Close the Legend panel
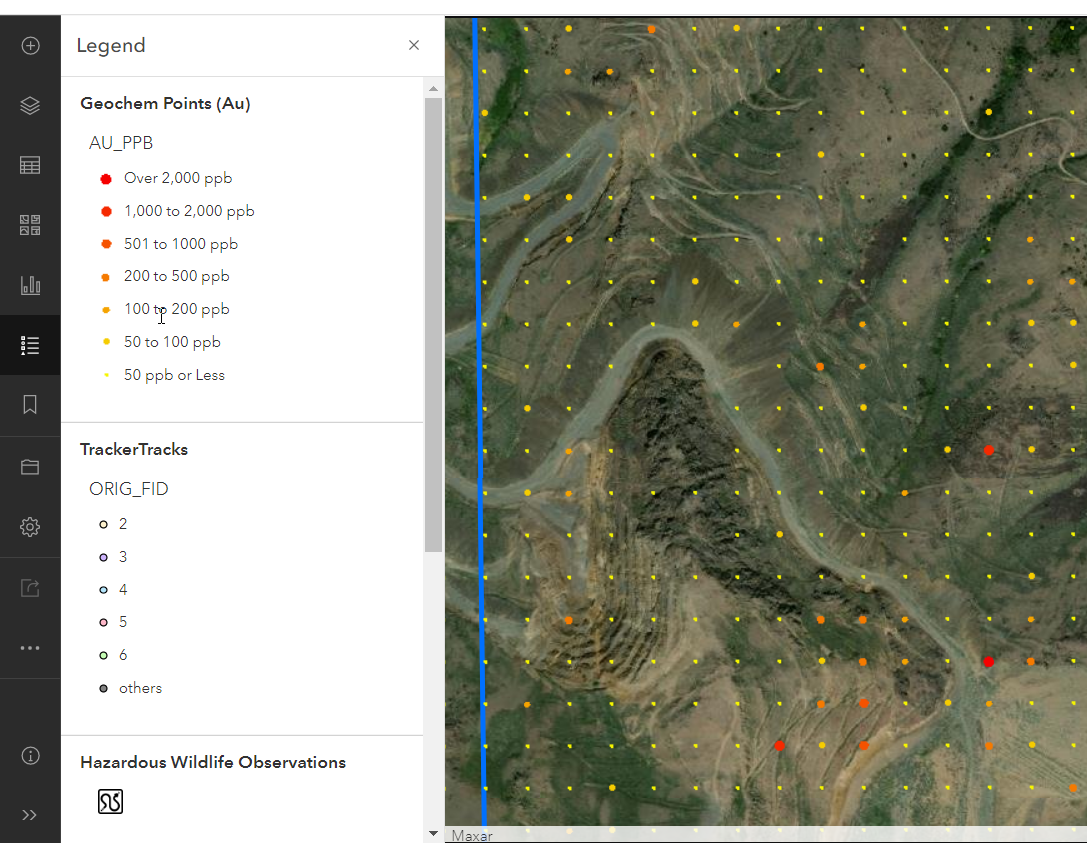The image size is (1087, 843). pos(414,45)
